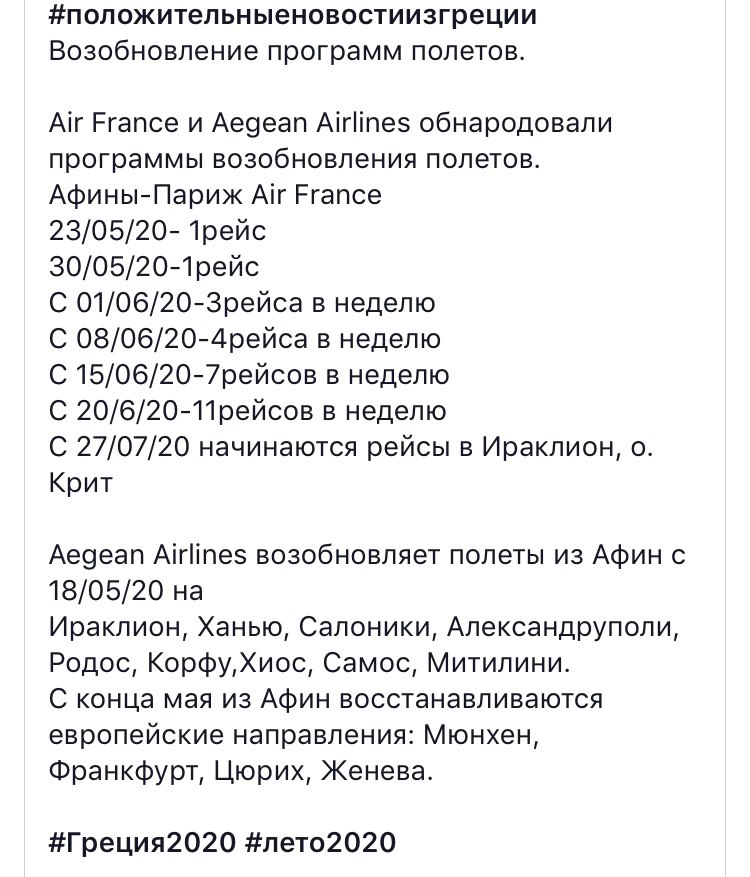This screenshot has width=750, height=877.
Task: Open the #лето2020 hashtag
Action: pyautogui.click(x=320, y=842)
